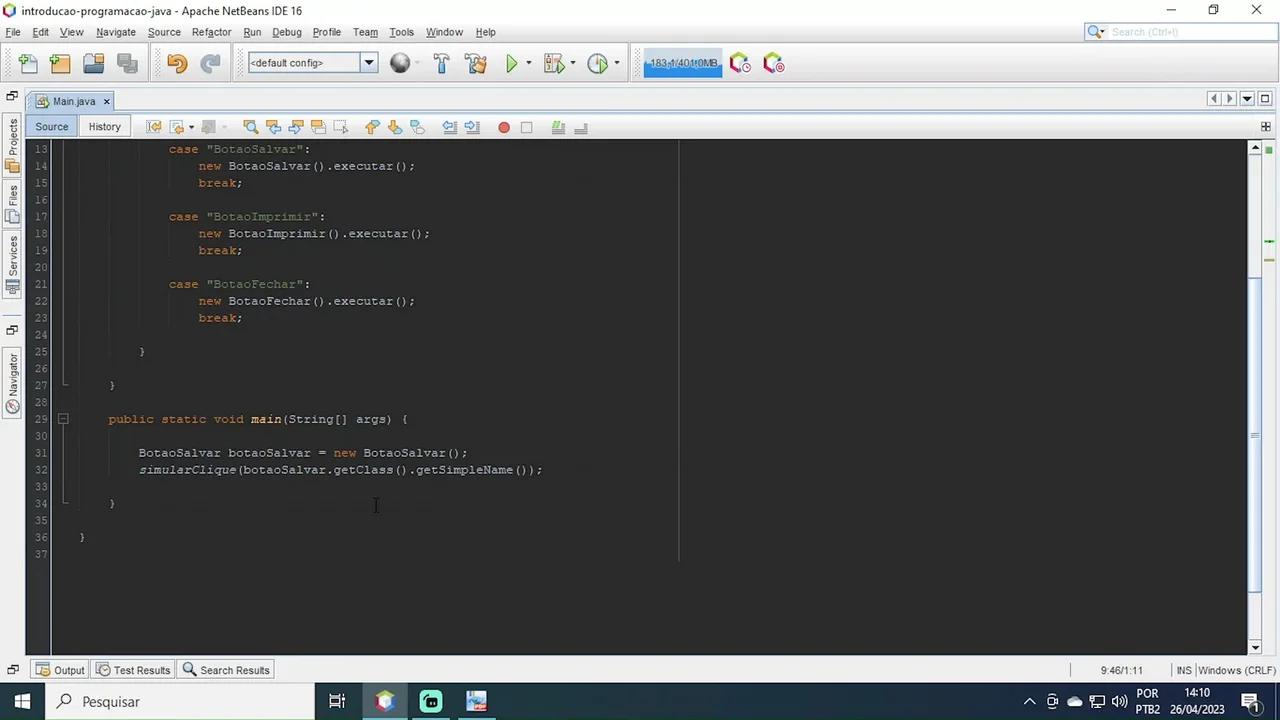Open Firefox from the taskbar

pos(385,701)
